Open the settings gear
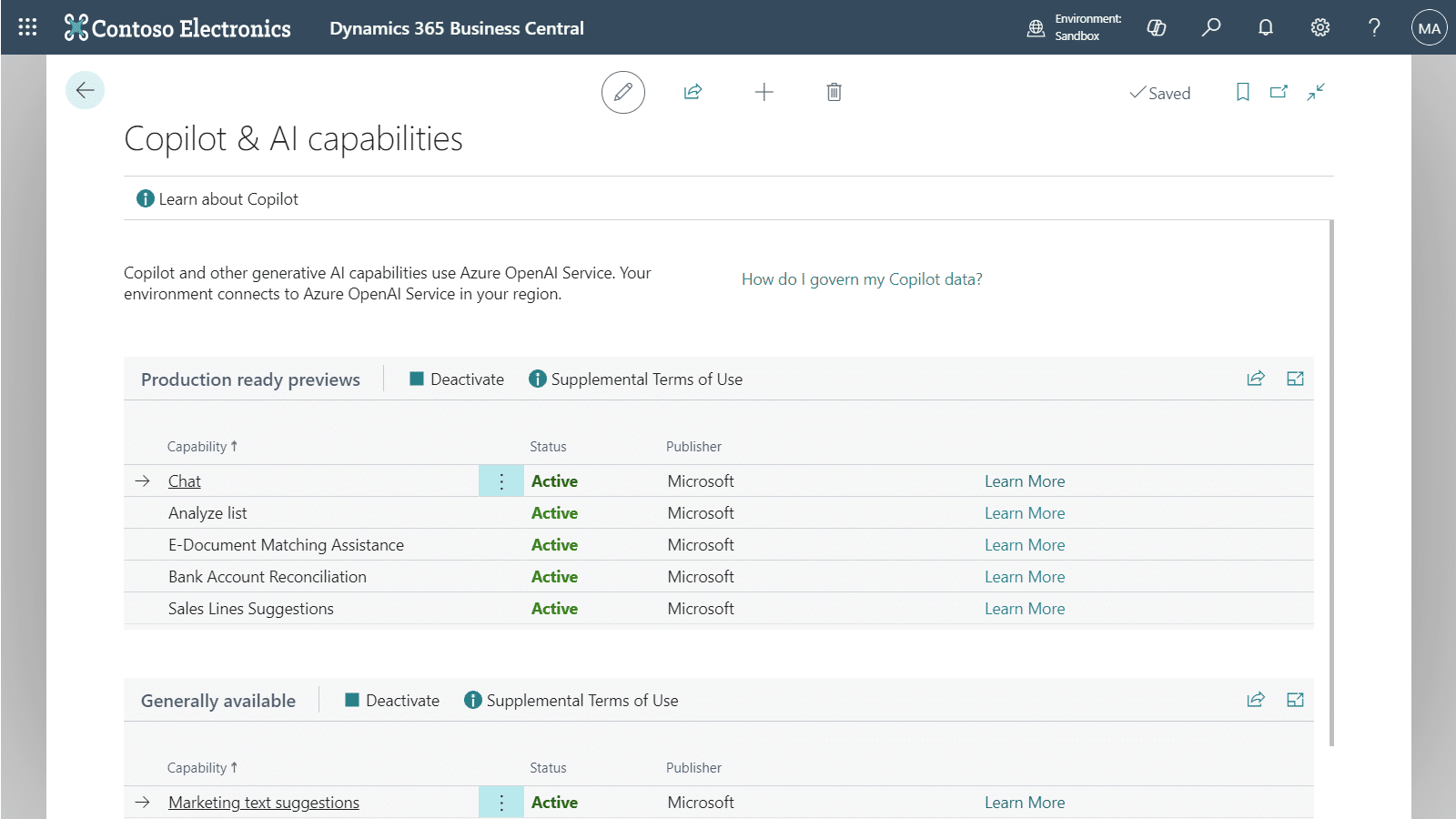Image resolution: width=1456 pixels, height=819 pixels. pyautogui.click(x=1320, y=27)
